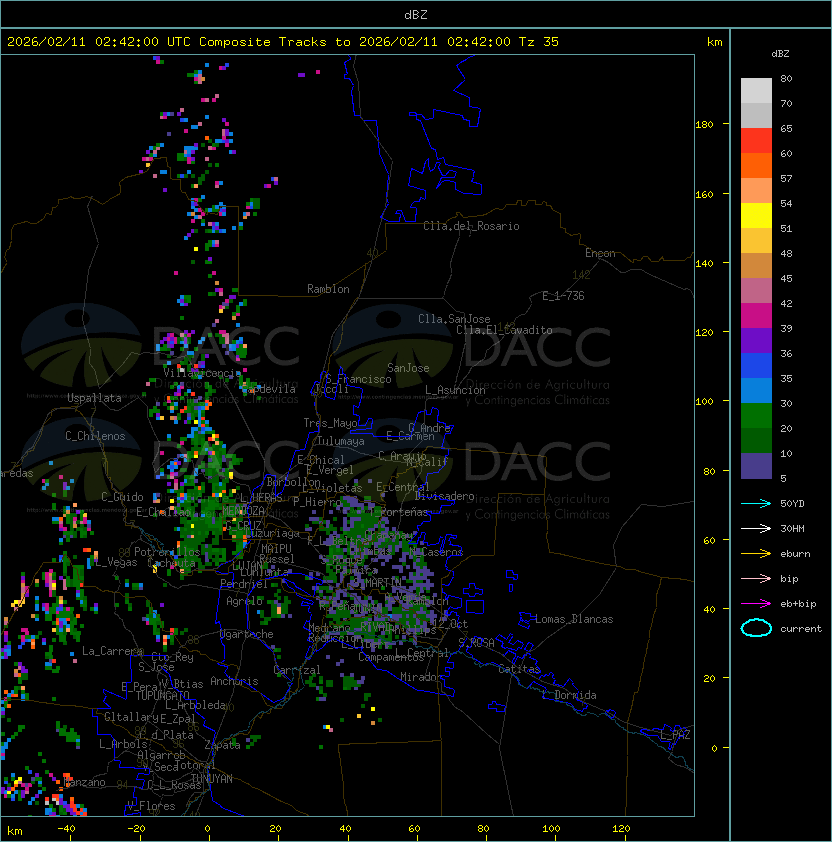832x842 pixels.
Task: Click the 'Clla.del_Rosario' label on the map
Action: [471, 226]
